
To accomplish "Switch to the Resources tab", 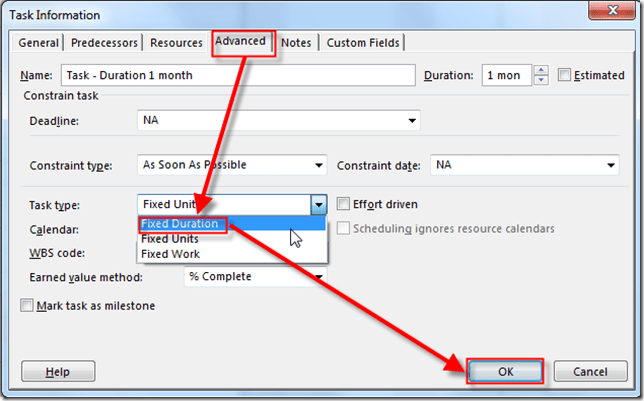I will (x=176, y=43).
